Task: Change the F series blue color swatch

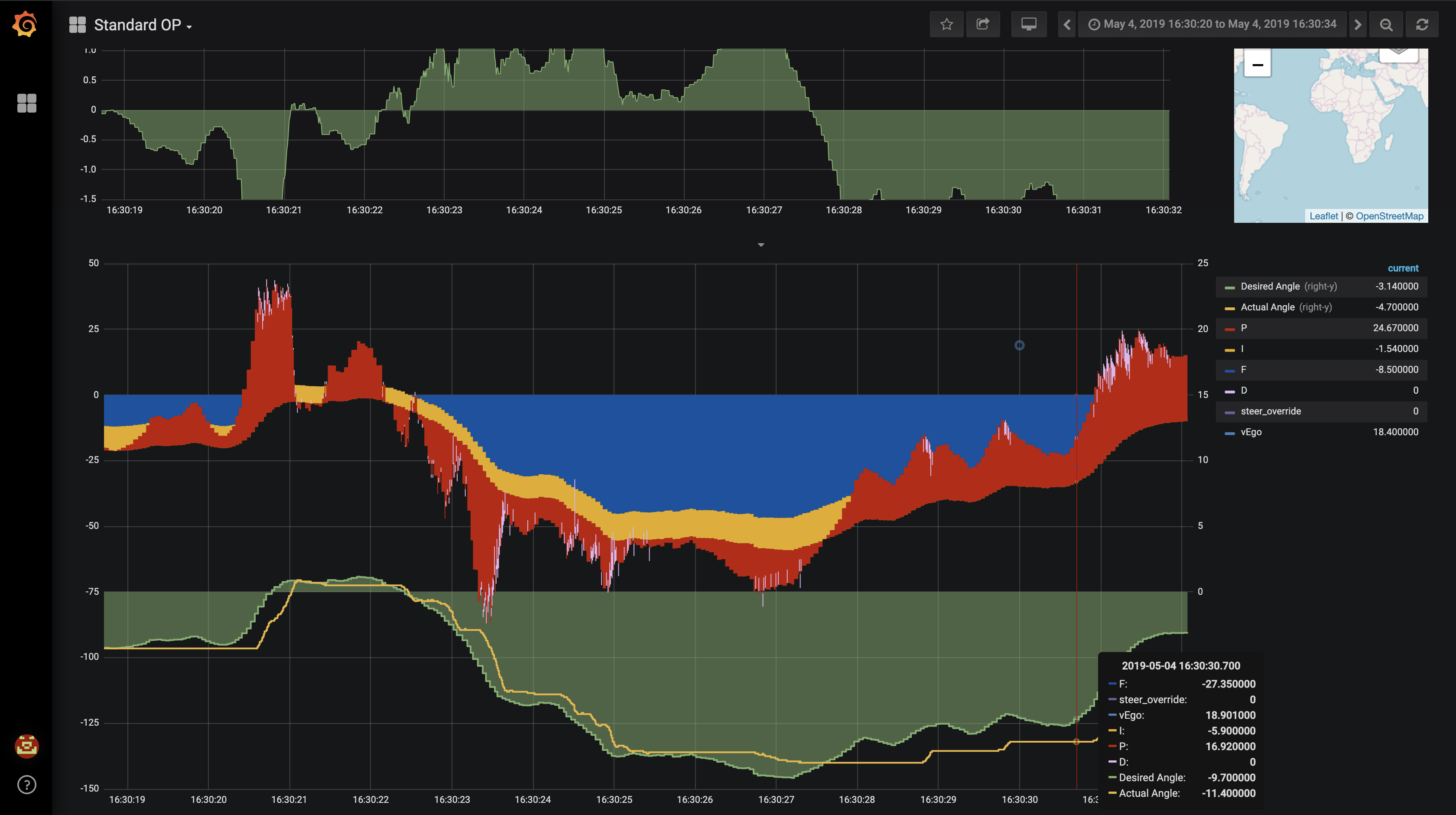Action: coord(1229,371)
